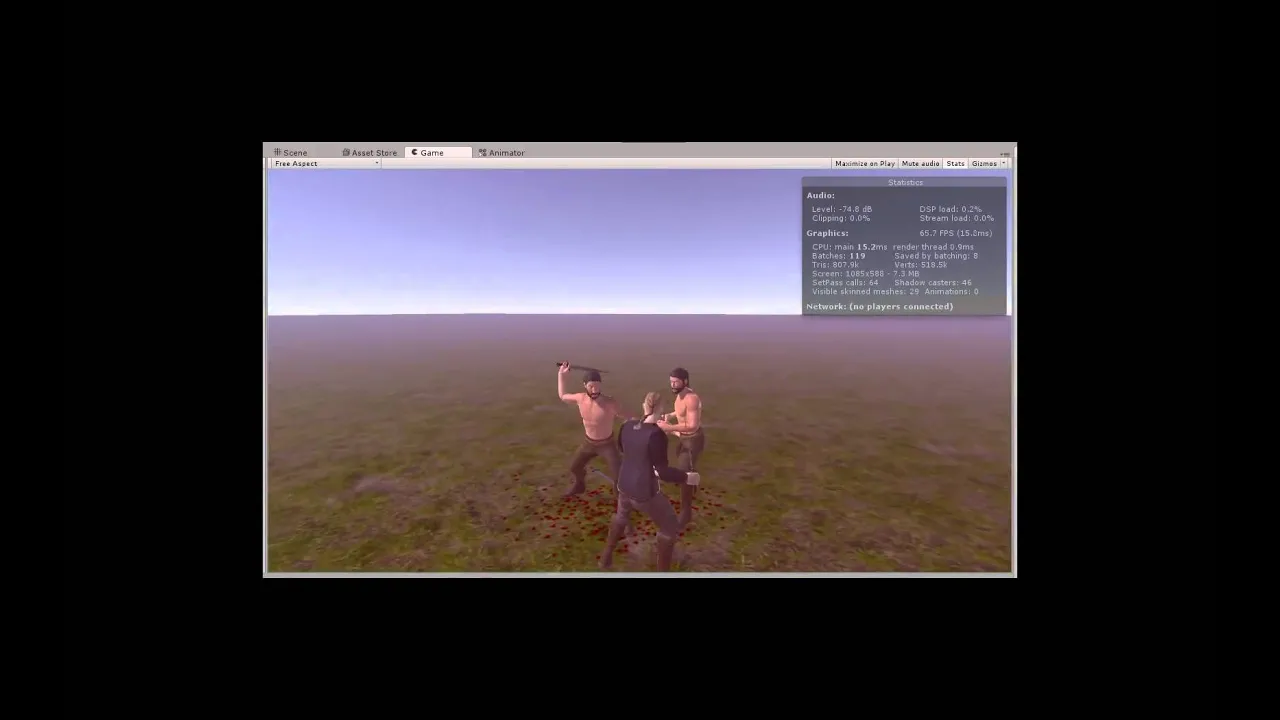The width and height of the screenshot is (1280, 720).
Task: Click the Tris: 807.9k statistic
Action: pyautogui.click(x=835, y=265)
